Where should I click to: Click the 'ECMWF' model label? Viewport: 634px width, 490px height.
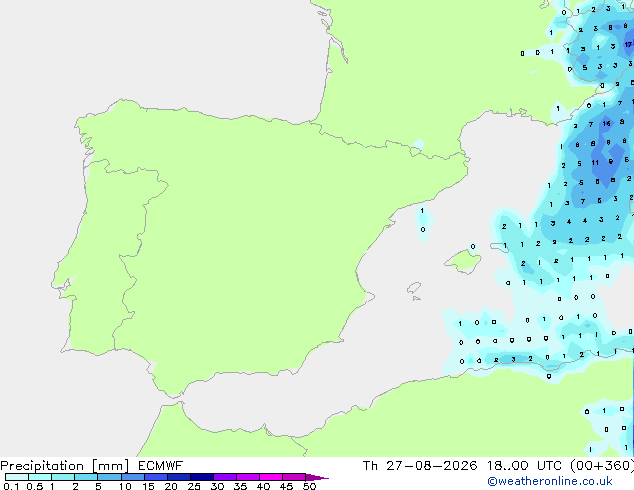(161, 466)
